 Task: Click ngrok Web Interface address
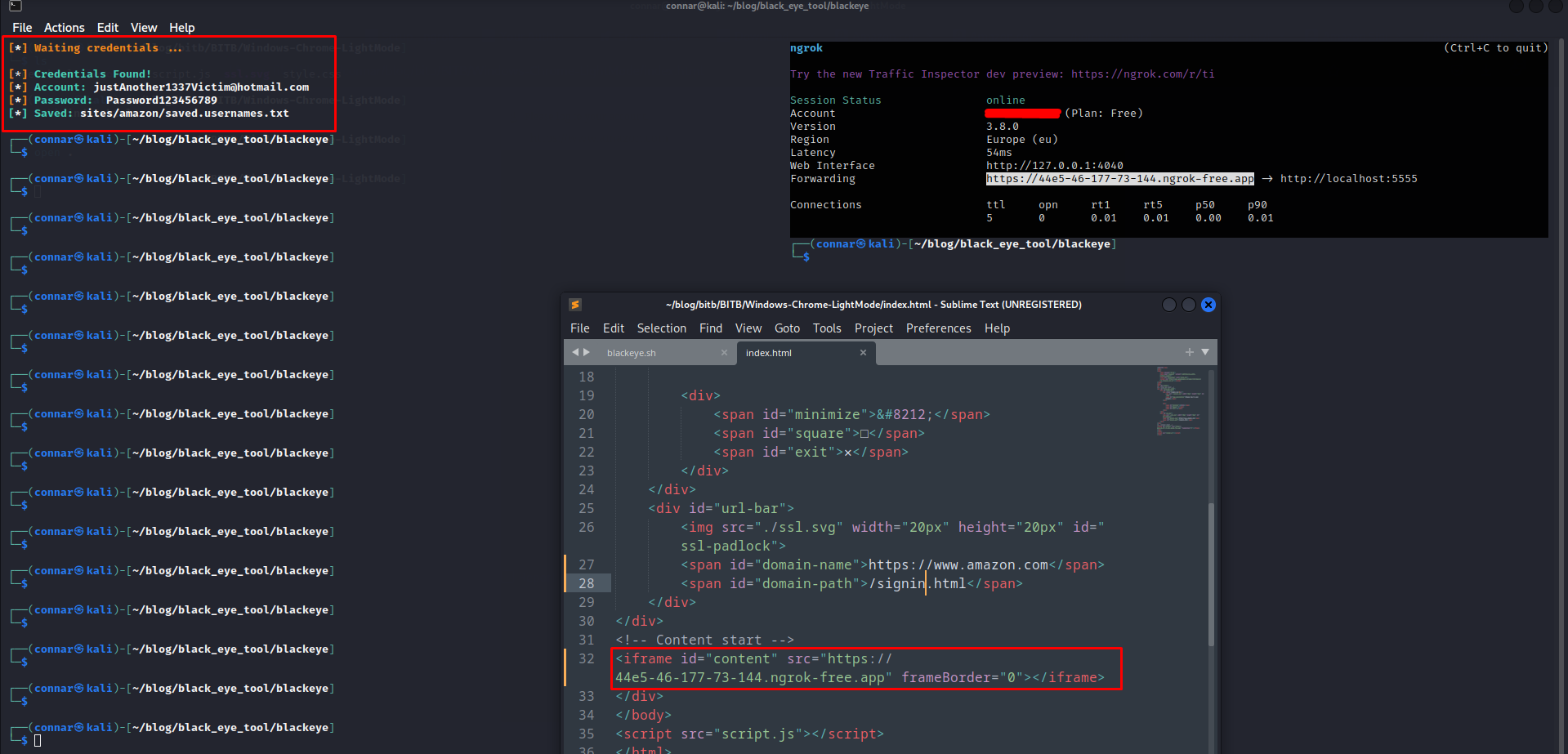tap(1054, 166)
